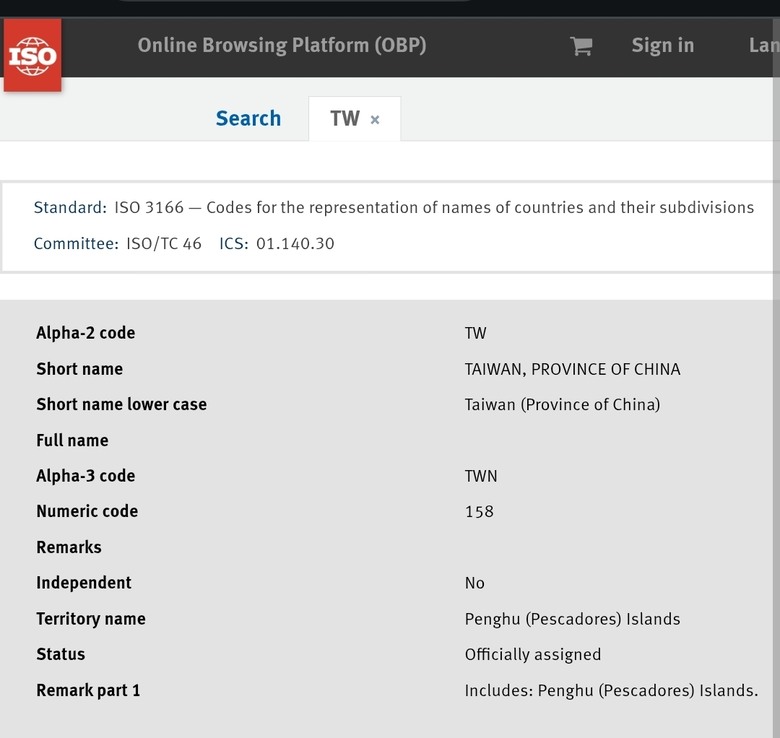Image resolution: width=780 pixels, height=738 pixels.
Task: Click the Remark part 1 label
Action: [x=88, y=690]
